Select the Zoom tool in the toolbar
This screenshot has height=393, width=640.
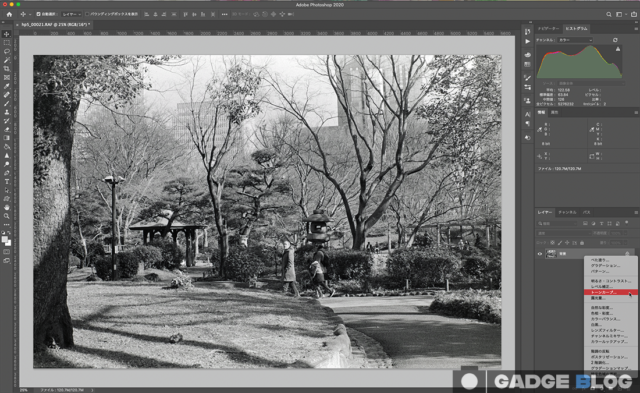(7, 216)
